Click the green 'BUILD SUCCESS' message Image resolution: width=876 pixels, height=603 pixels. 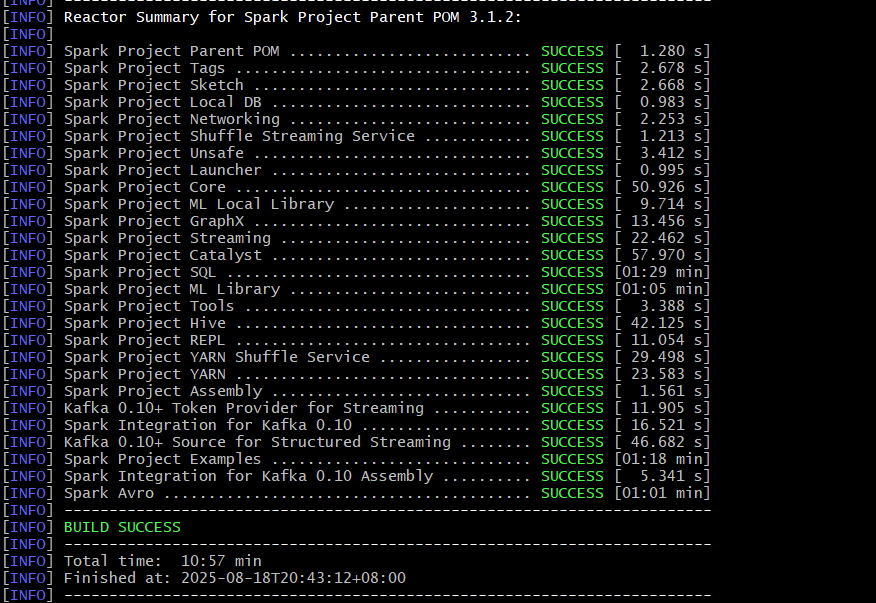click(x=122, y=528)
